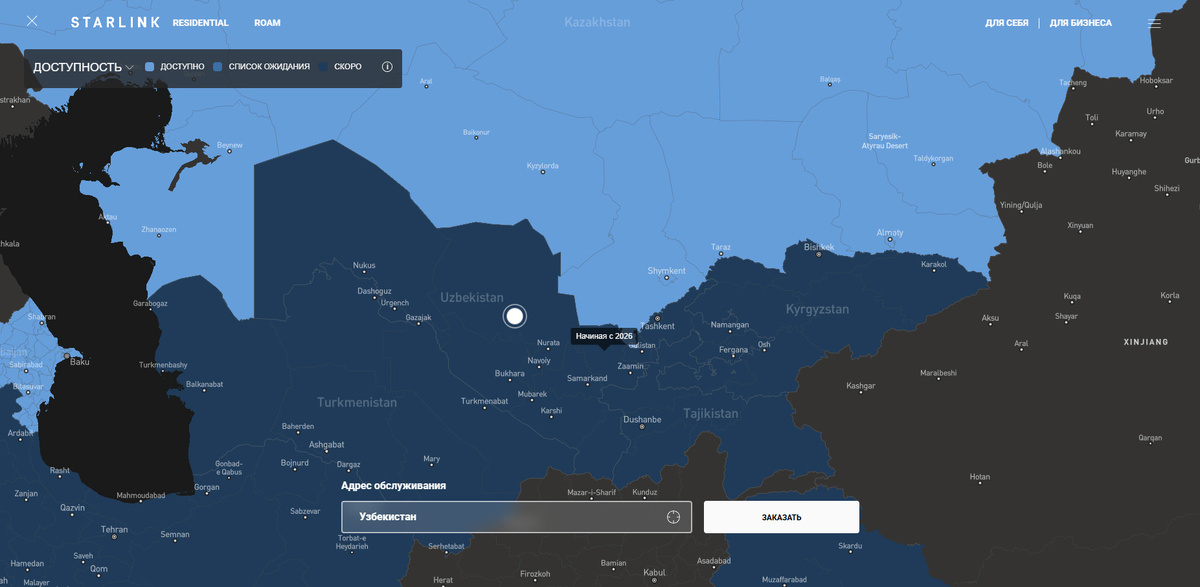Click the STARLINK logo
The height and width of the screenshot is (587, 1200).
pyautogui.click(x=113, y=22)
